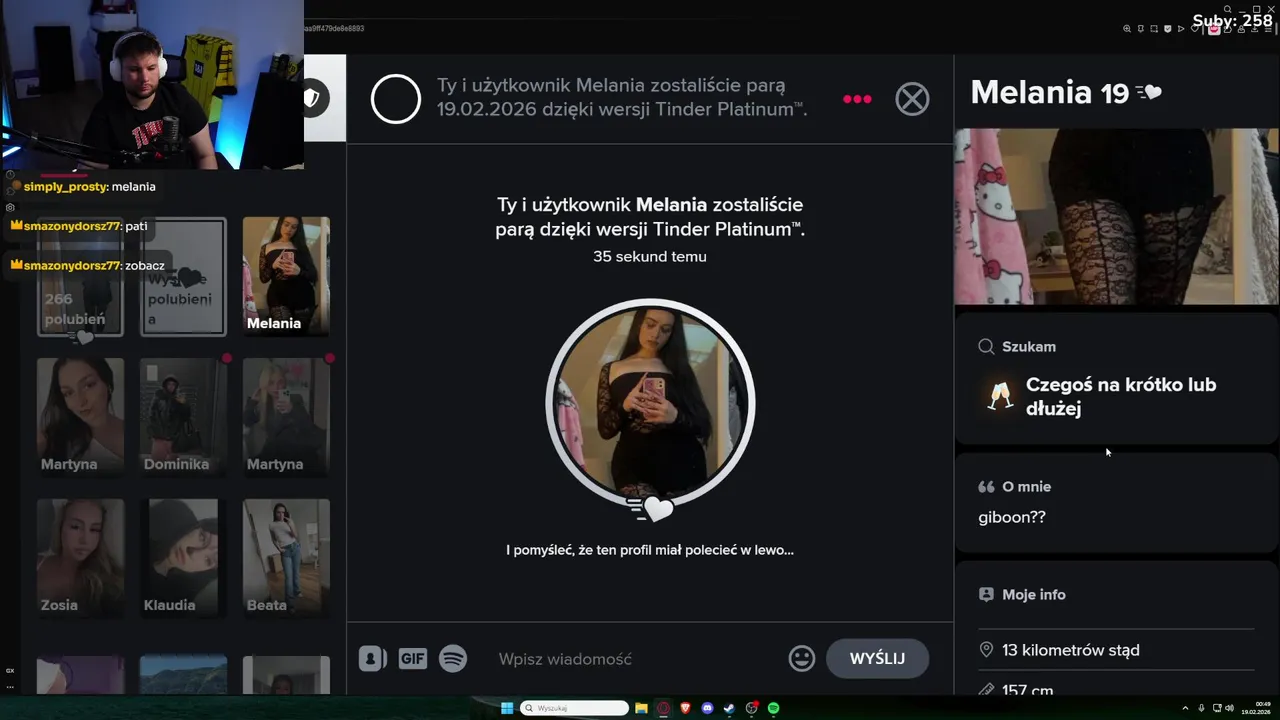Open the Beata match card
Screen dimensions: 1280x720
point(286,557)
